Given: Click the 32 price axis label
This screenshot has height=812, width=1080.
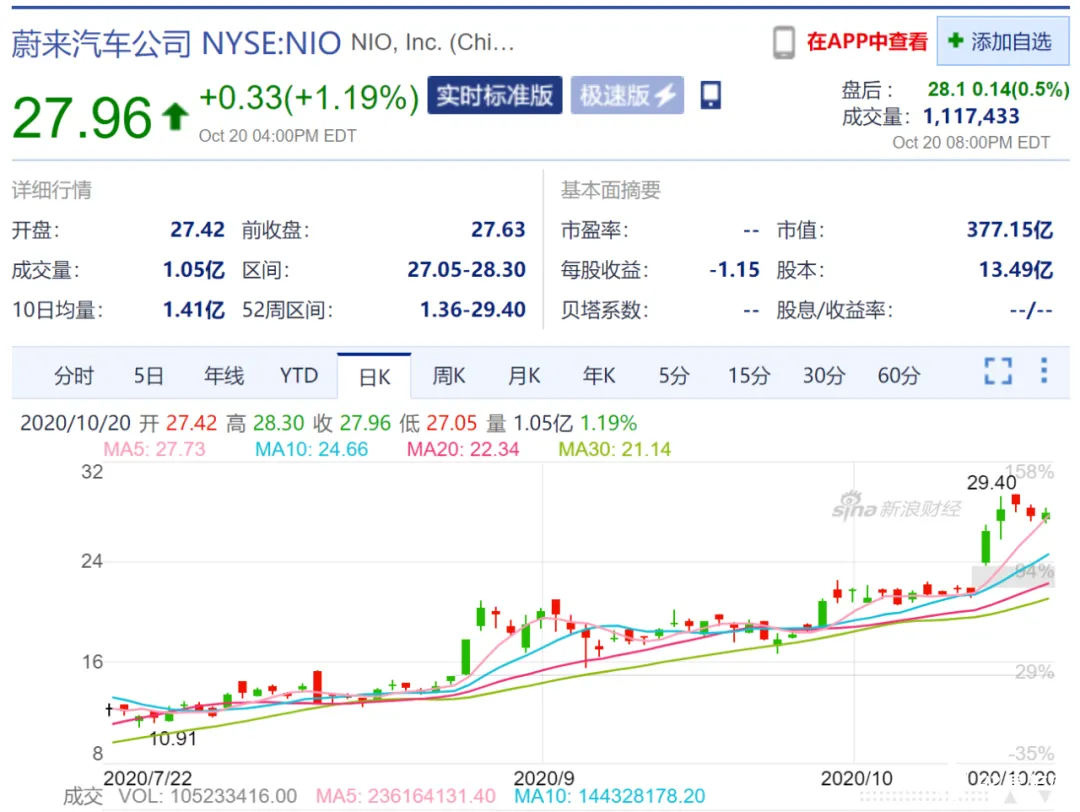Looking at the screenshot, I should point(92,472).
